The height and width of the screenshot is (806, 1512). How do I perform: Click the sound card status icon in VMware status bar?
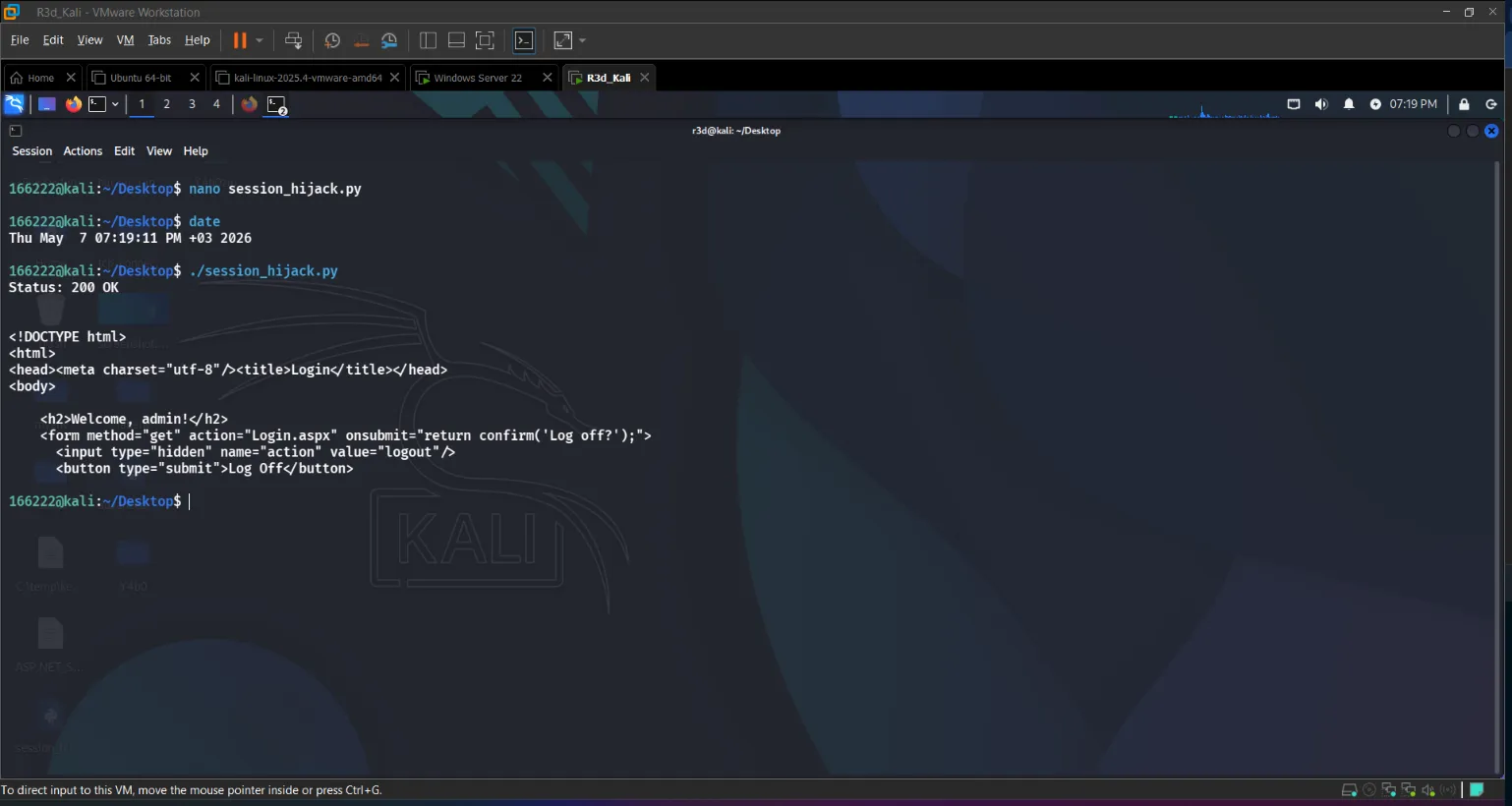pyautogui.click(x=1428, y=790)
